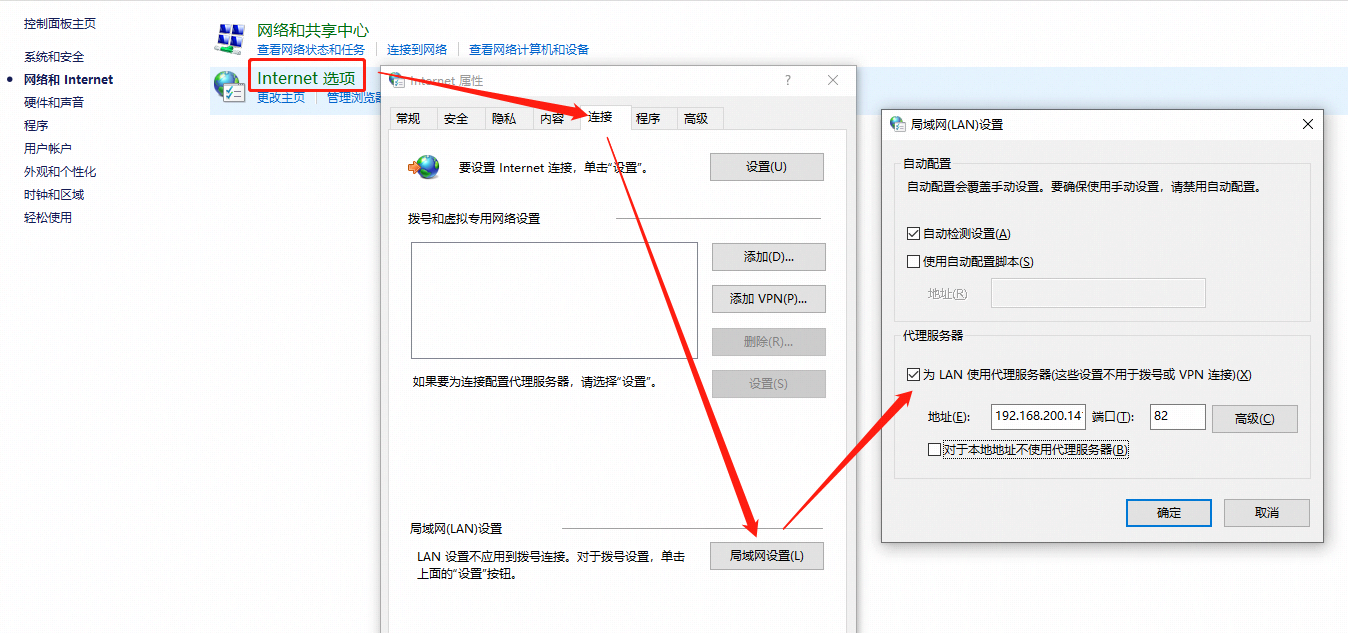This screenshot has width=1348, height=633.
Task: Uncheck 为LAN使用代理服务器 option
Action: point(913,374)
